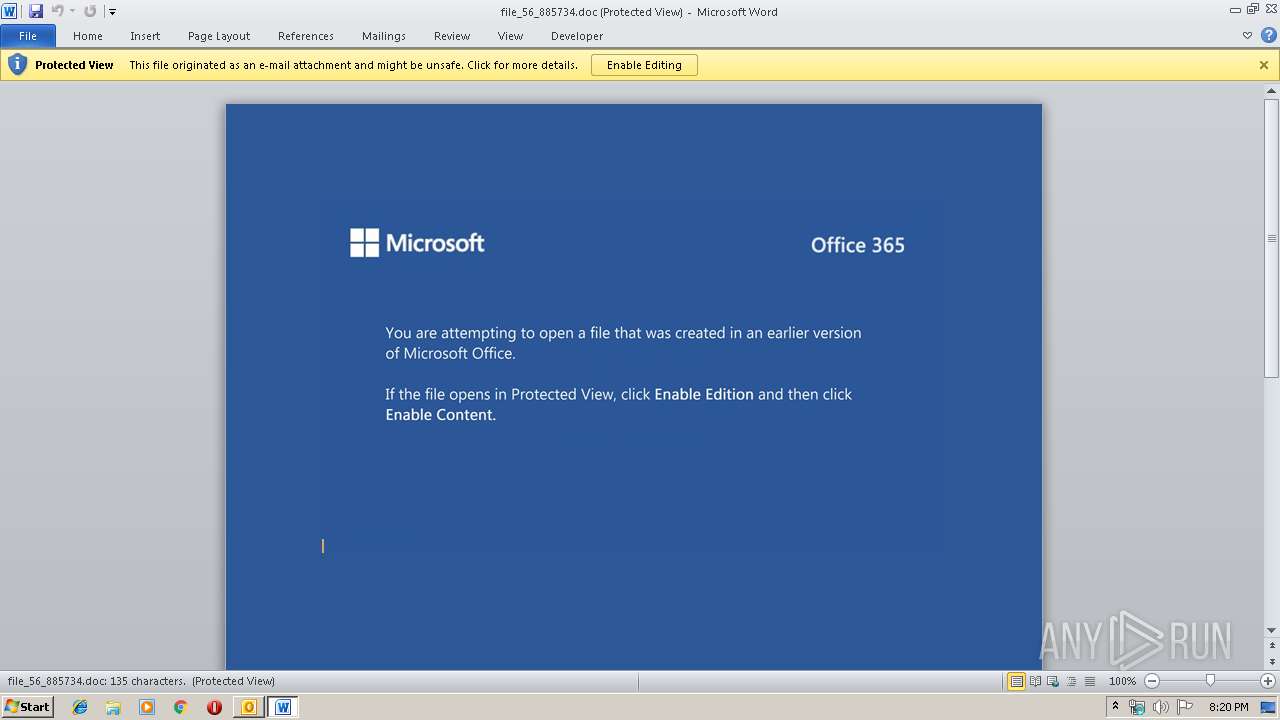Image resolution: width=1280 pixels, height=720 pixels.
Task: Minimize the Word window
Action: click(1236, 9)
